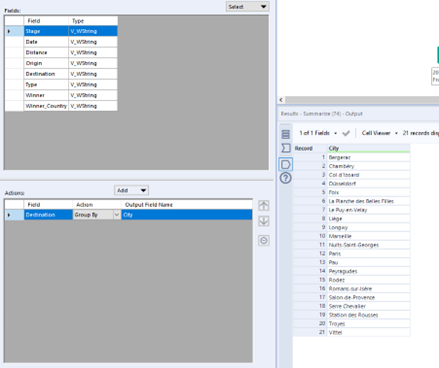Click the remove action minus icon

[264, 240]
